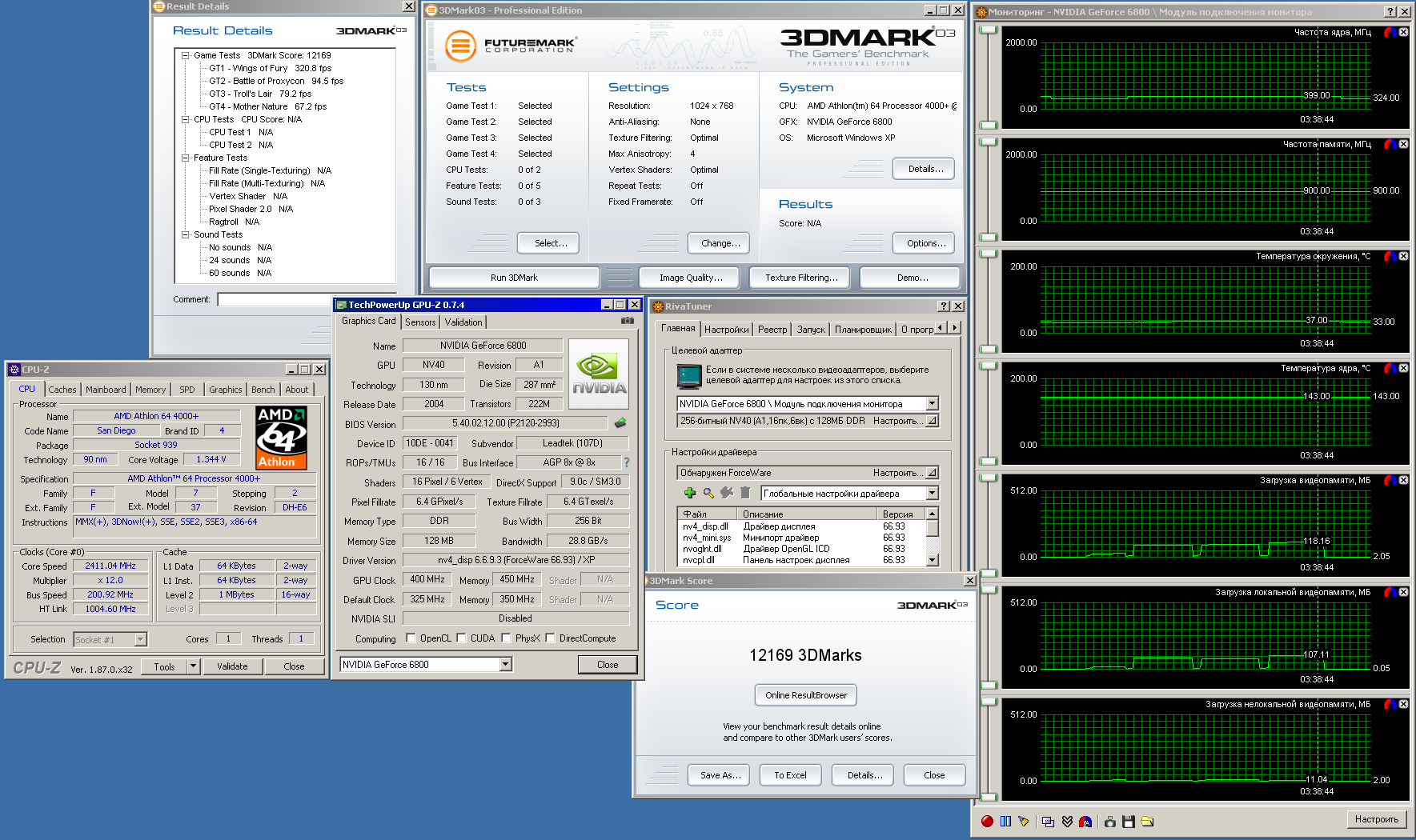Open Online ResultBrowser from the score window
Viewport: 1416px width, 840px height.
806,695
